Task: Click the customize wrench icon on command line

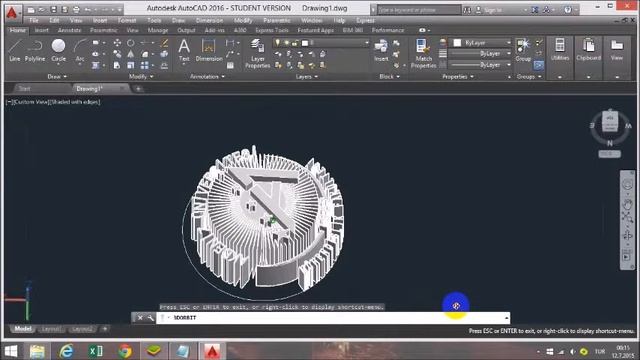Action: pyautogui.click(x=151, y=318)
